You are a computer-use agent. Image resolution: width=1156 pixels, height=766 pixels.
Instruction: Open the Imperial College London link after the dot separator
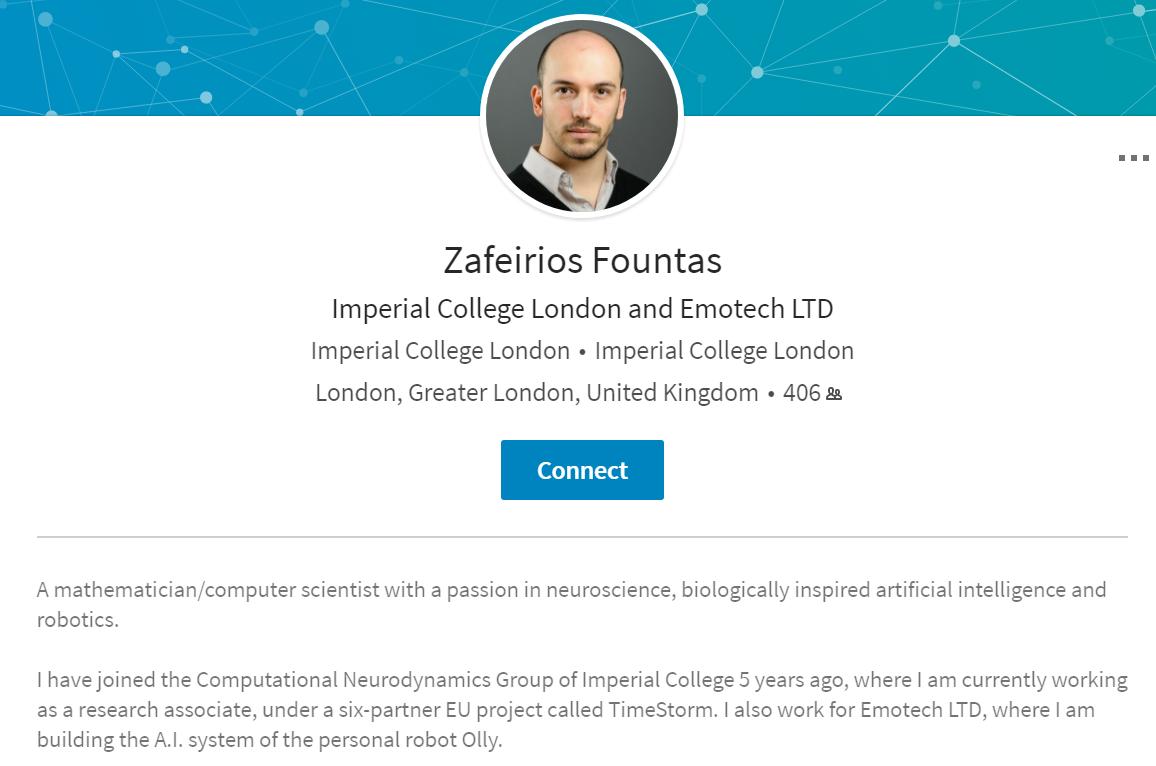[724, 351]
